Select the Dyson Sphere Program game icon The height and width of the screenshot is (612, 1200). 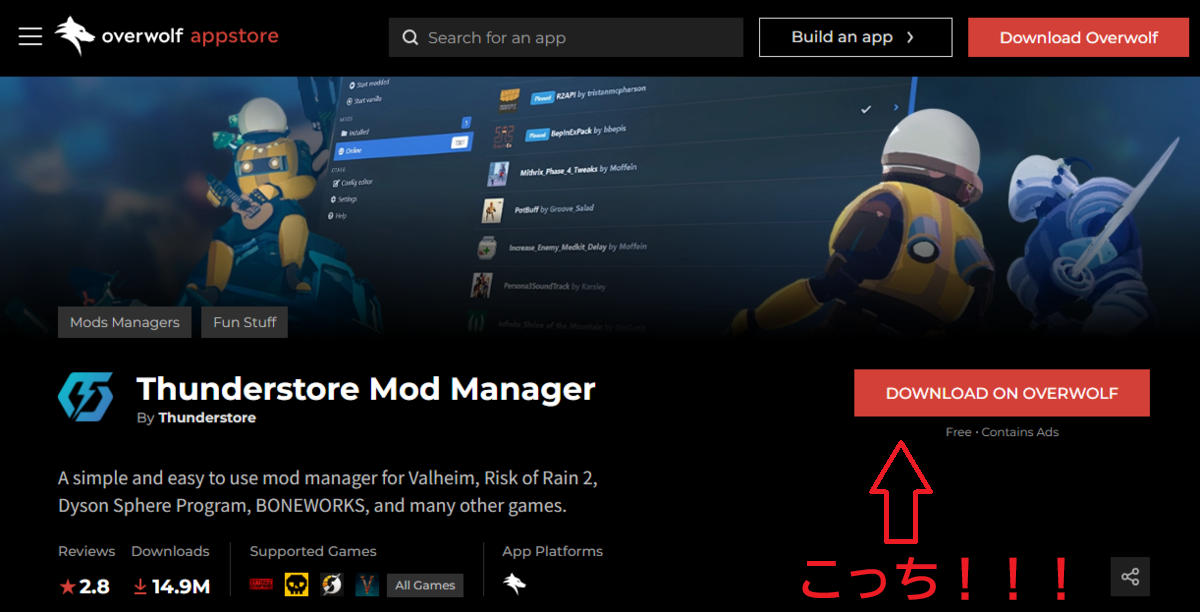pos(331,585)
